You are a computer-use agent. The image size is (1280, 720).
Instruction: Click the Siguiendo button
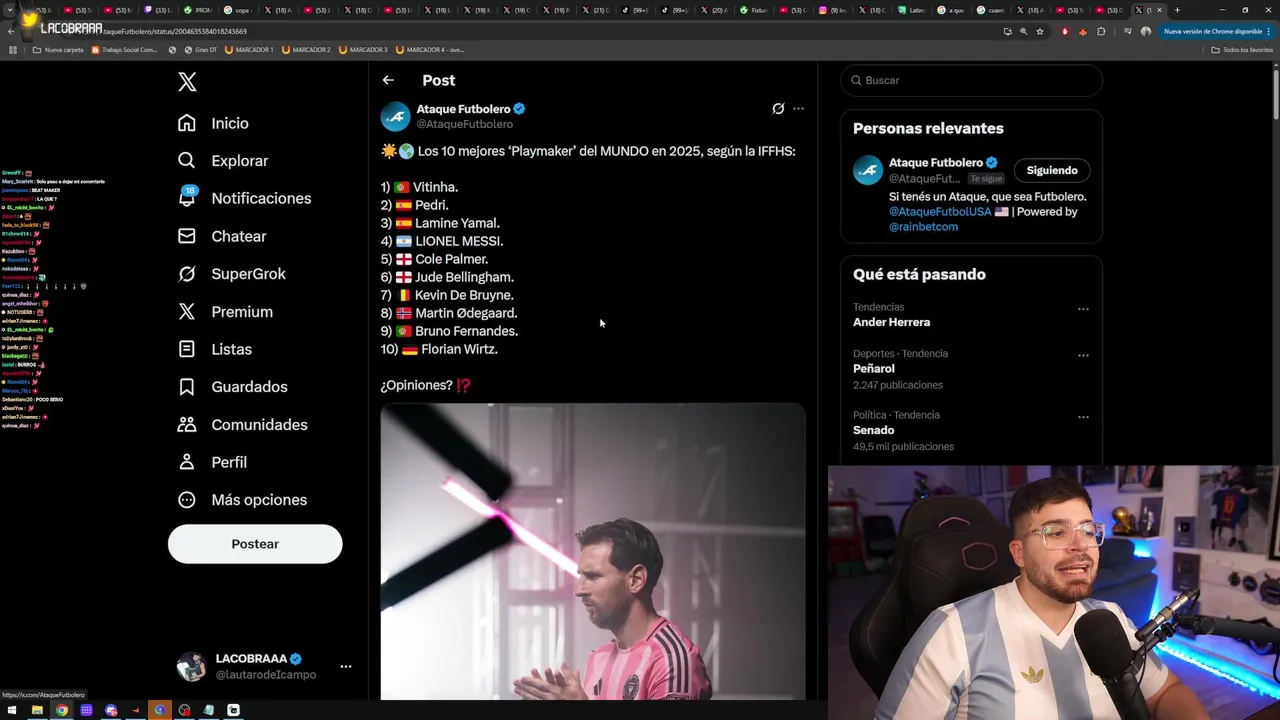click(x=1052, y=170)
